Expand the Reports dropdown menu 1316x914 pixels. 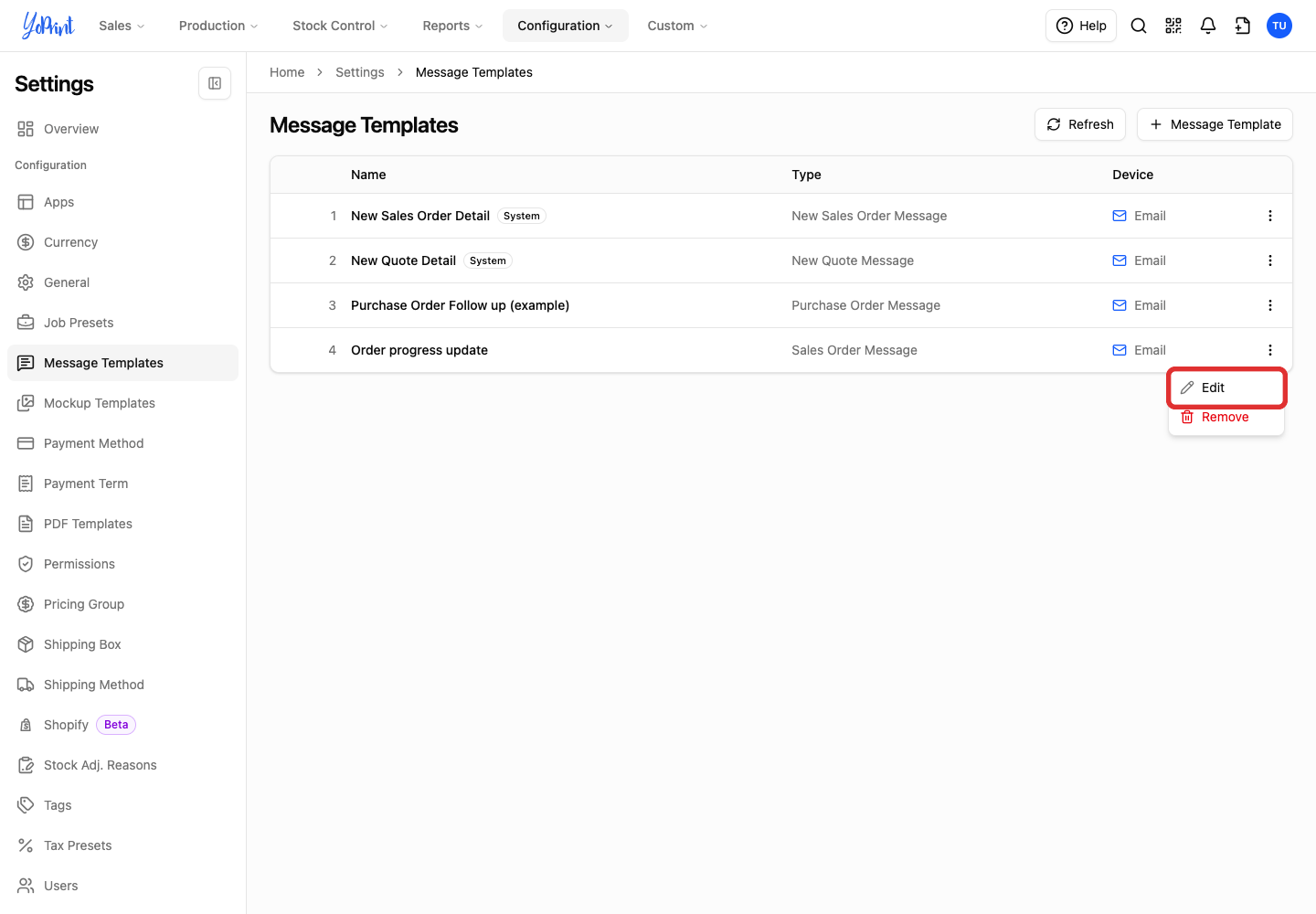point(452,26)
